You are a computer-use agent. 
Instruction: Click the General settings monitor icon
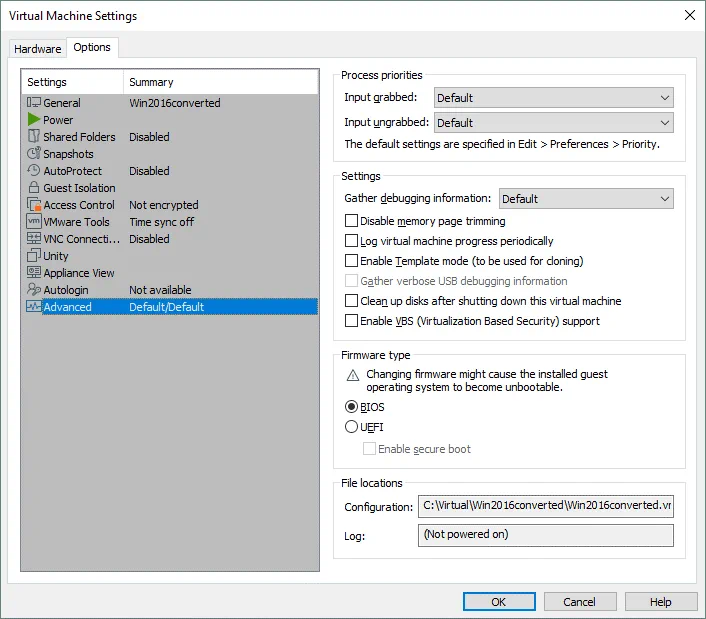click(34, 103)
